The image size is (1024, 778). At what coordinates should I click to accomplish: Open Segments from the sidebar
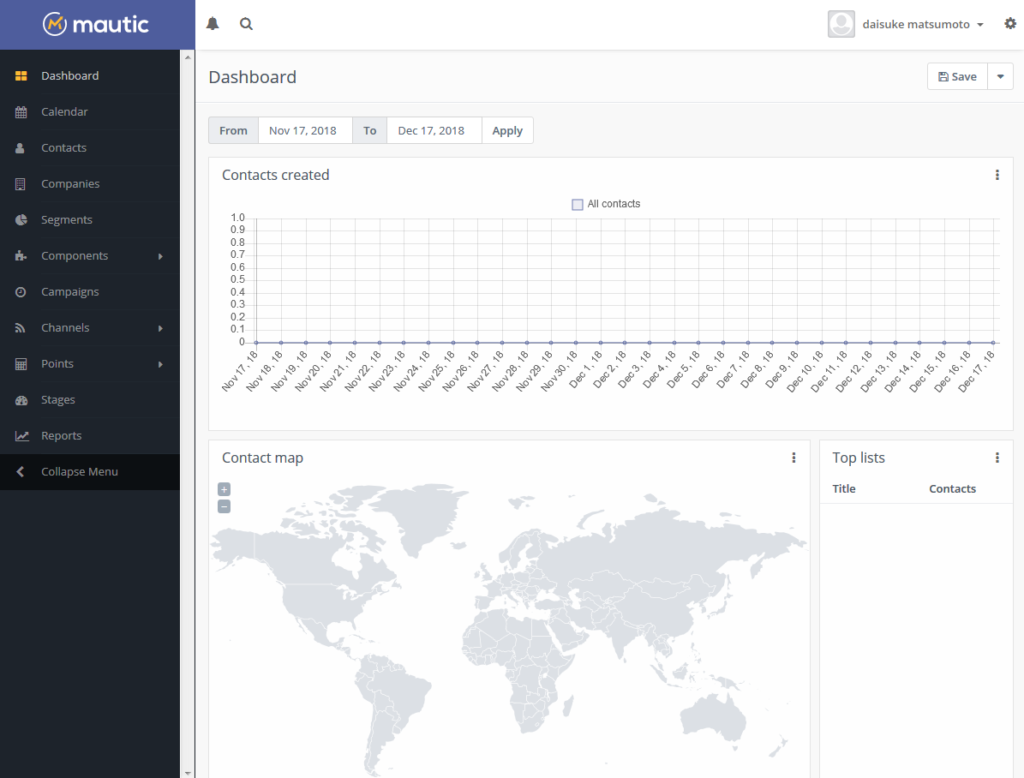pos(66,220)
